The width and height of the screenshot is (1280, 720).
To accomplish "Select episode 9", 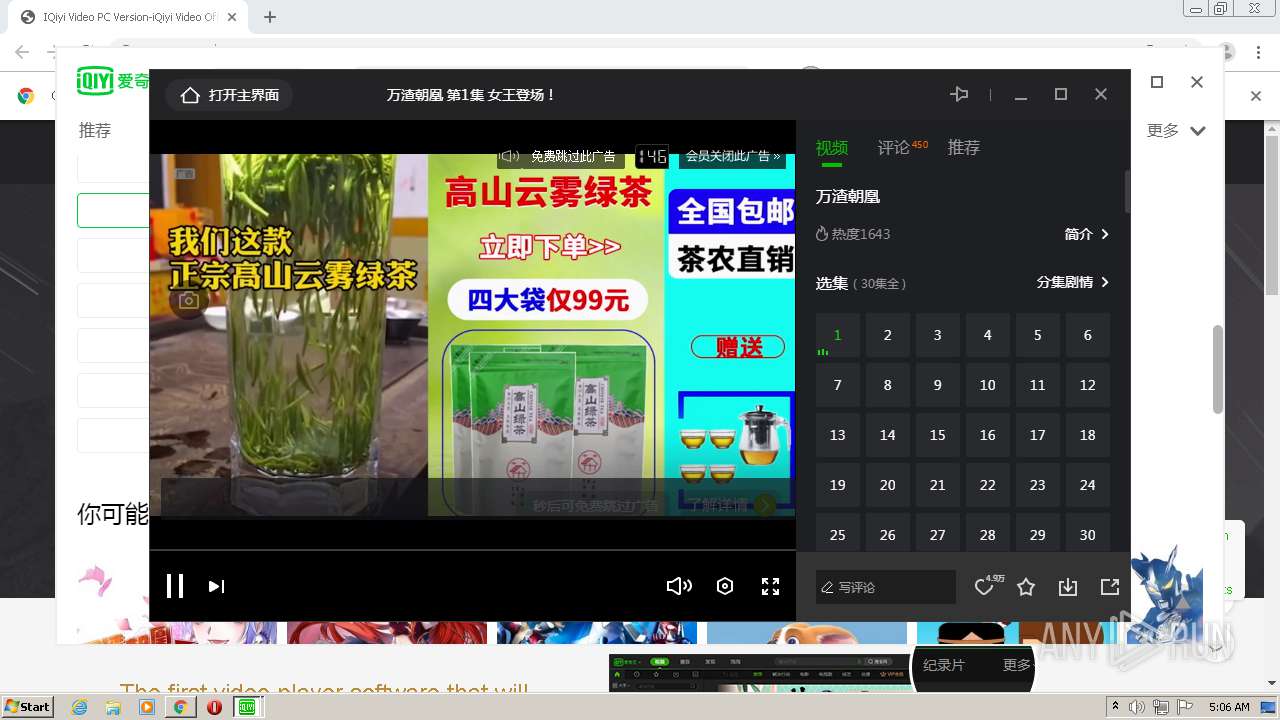I will click(938, 385).
